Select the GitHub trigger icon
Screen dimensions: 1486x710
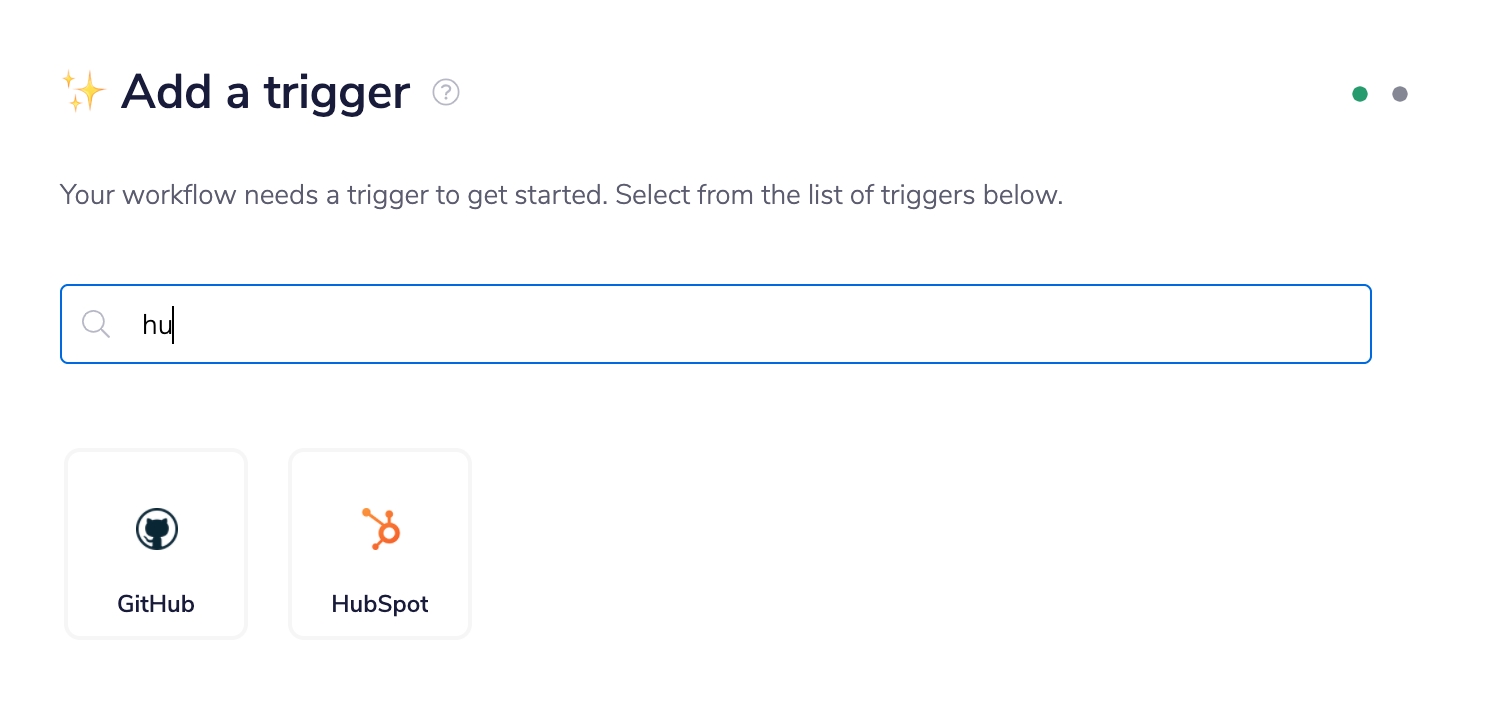[155, 529]
